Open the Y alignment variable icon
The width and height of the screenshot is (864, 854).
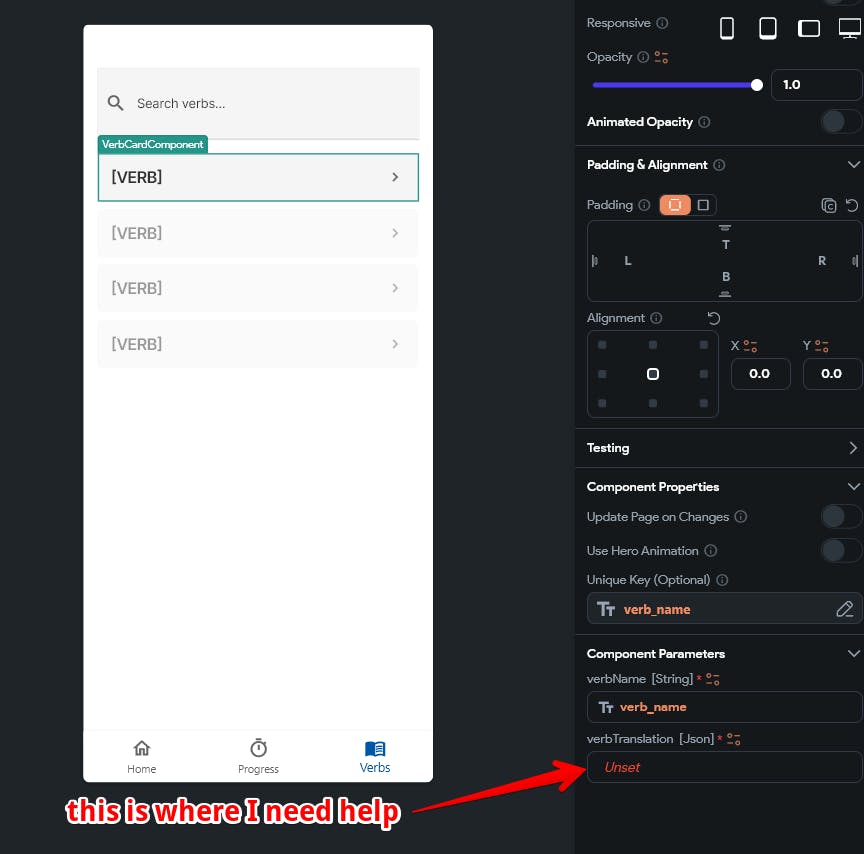[x=822, y=346]
